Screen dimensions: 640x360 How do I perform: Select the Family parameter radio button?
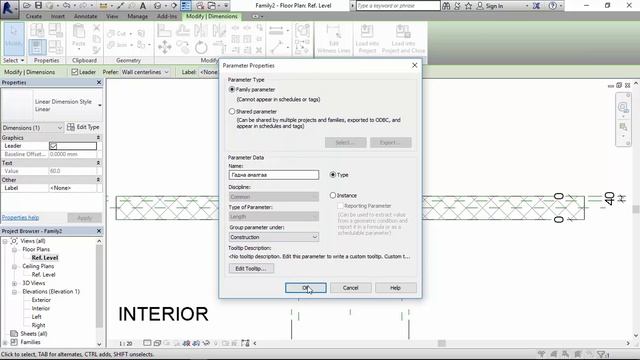click(x=232, y=89)
